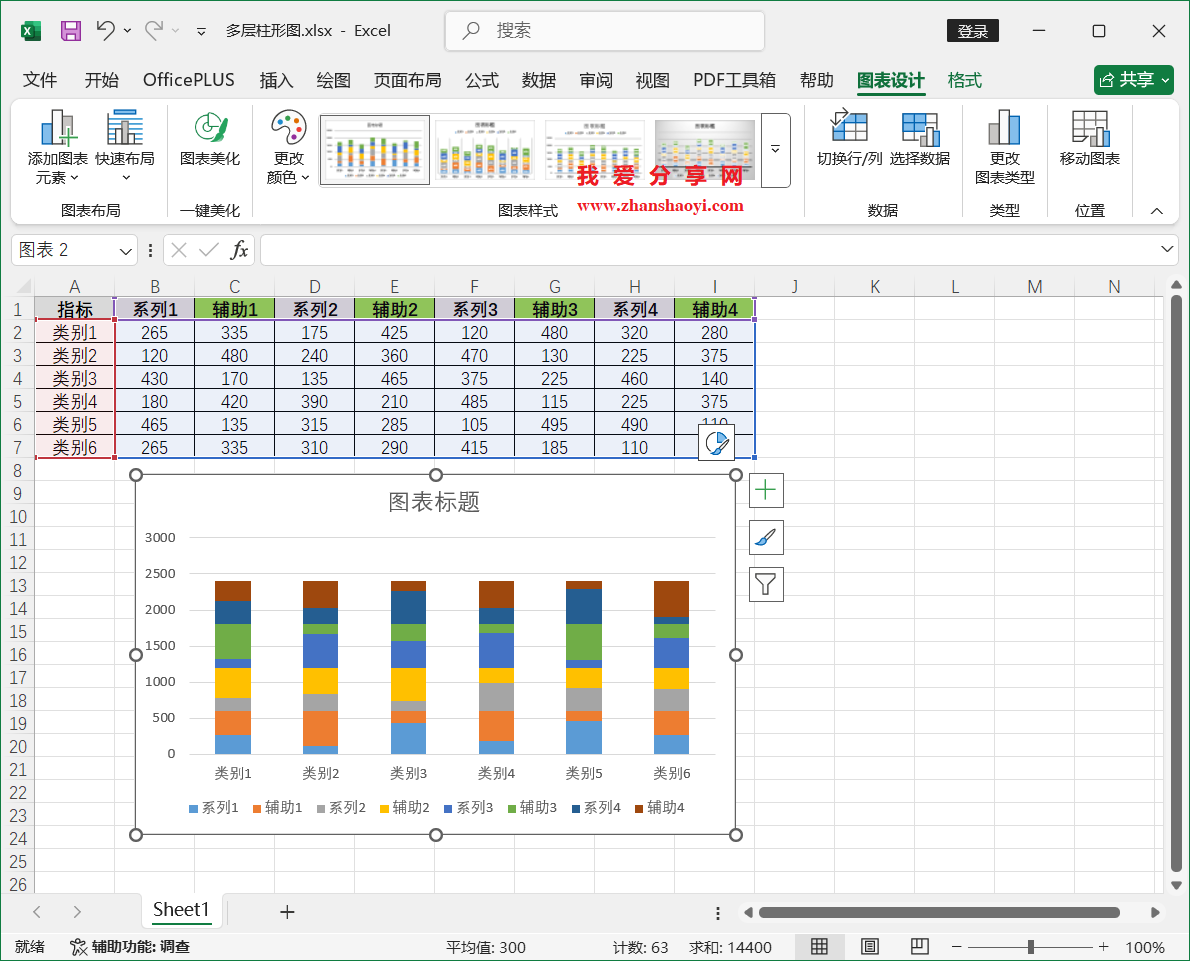Click Switch Row/Column (切换行/列)

849,139
